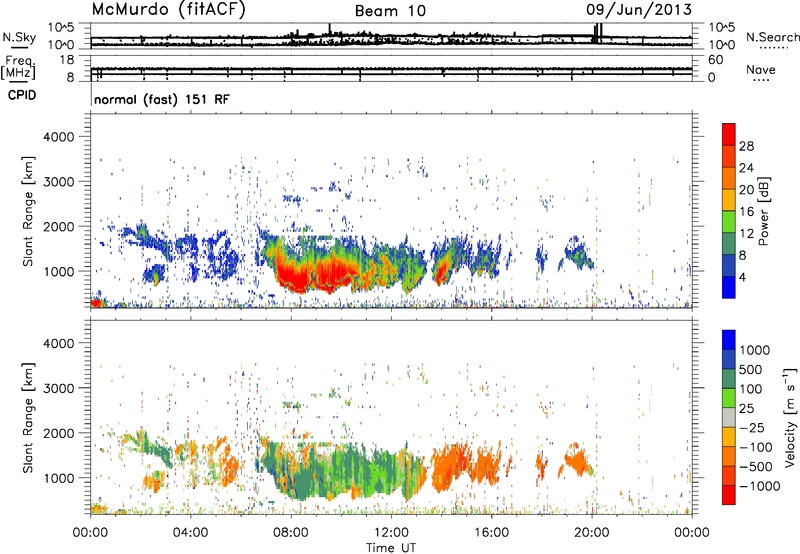Select the text normal (fast) 151 RF
800x554 pixels.
pos(162,99)
